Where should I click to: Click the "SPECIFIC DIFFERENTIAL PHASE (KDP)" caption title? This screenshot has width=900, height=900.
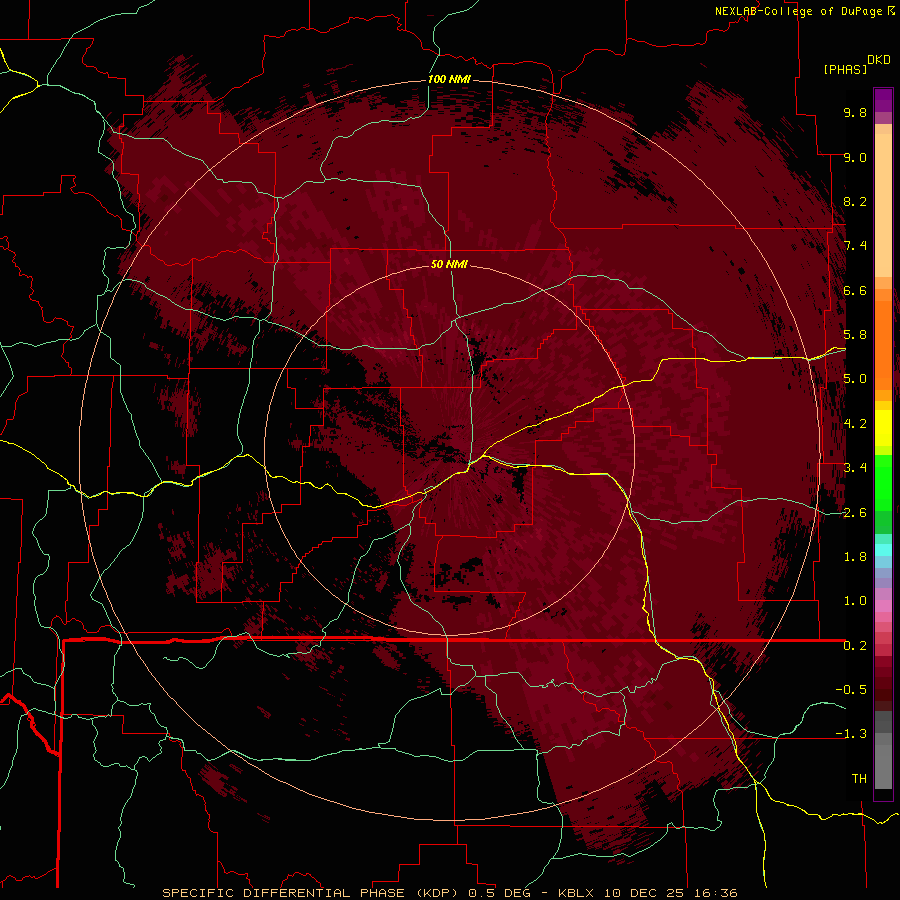pyautogui.click(x=310, y=893)
